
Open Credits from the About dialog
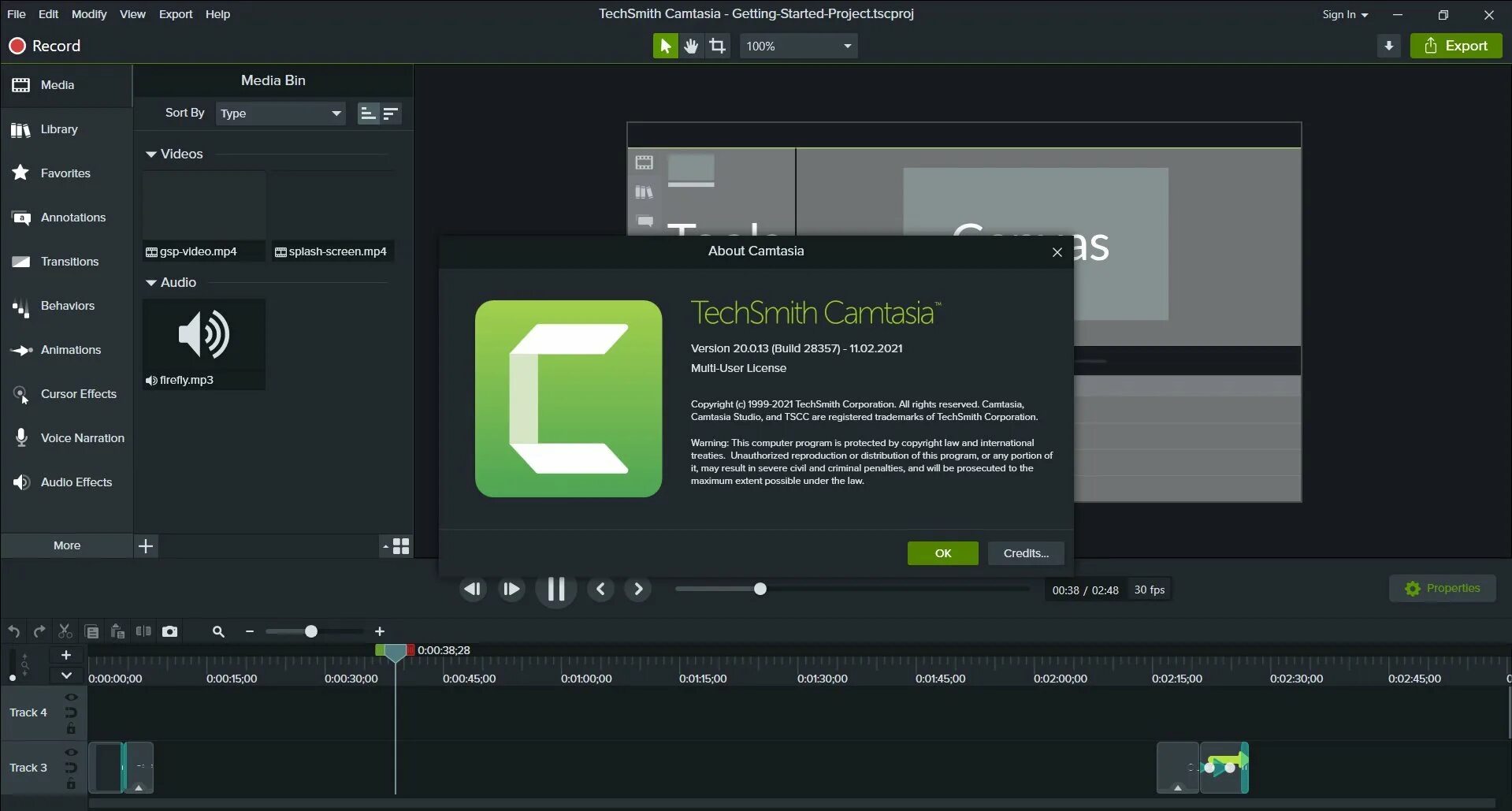[1026, 553]
